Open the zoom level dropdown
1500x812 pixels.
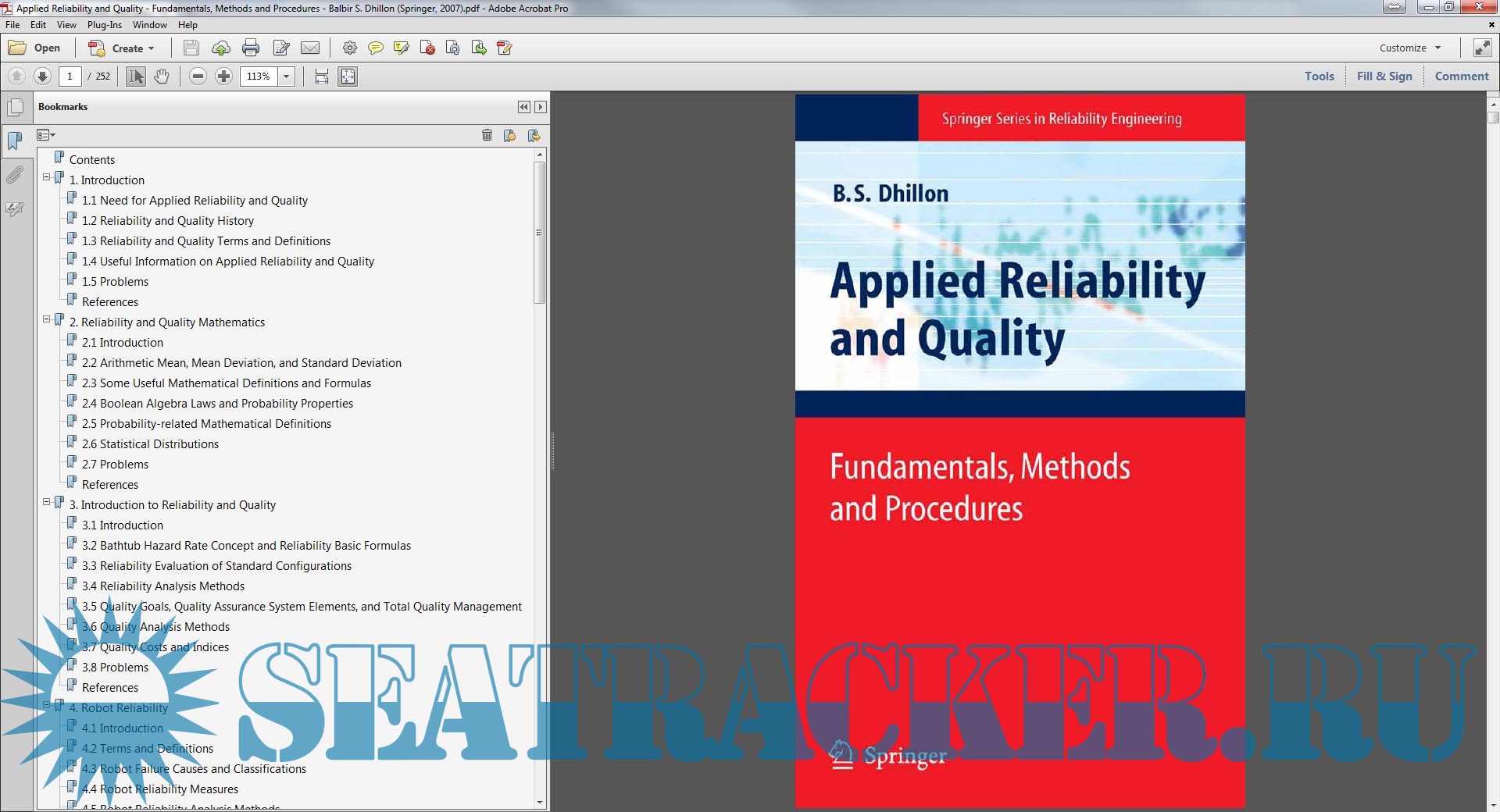point(287,77)
